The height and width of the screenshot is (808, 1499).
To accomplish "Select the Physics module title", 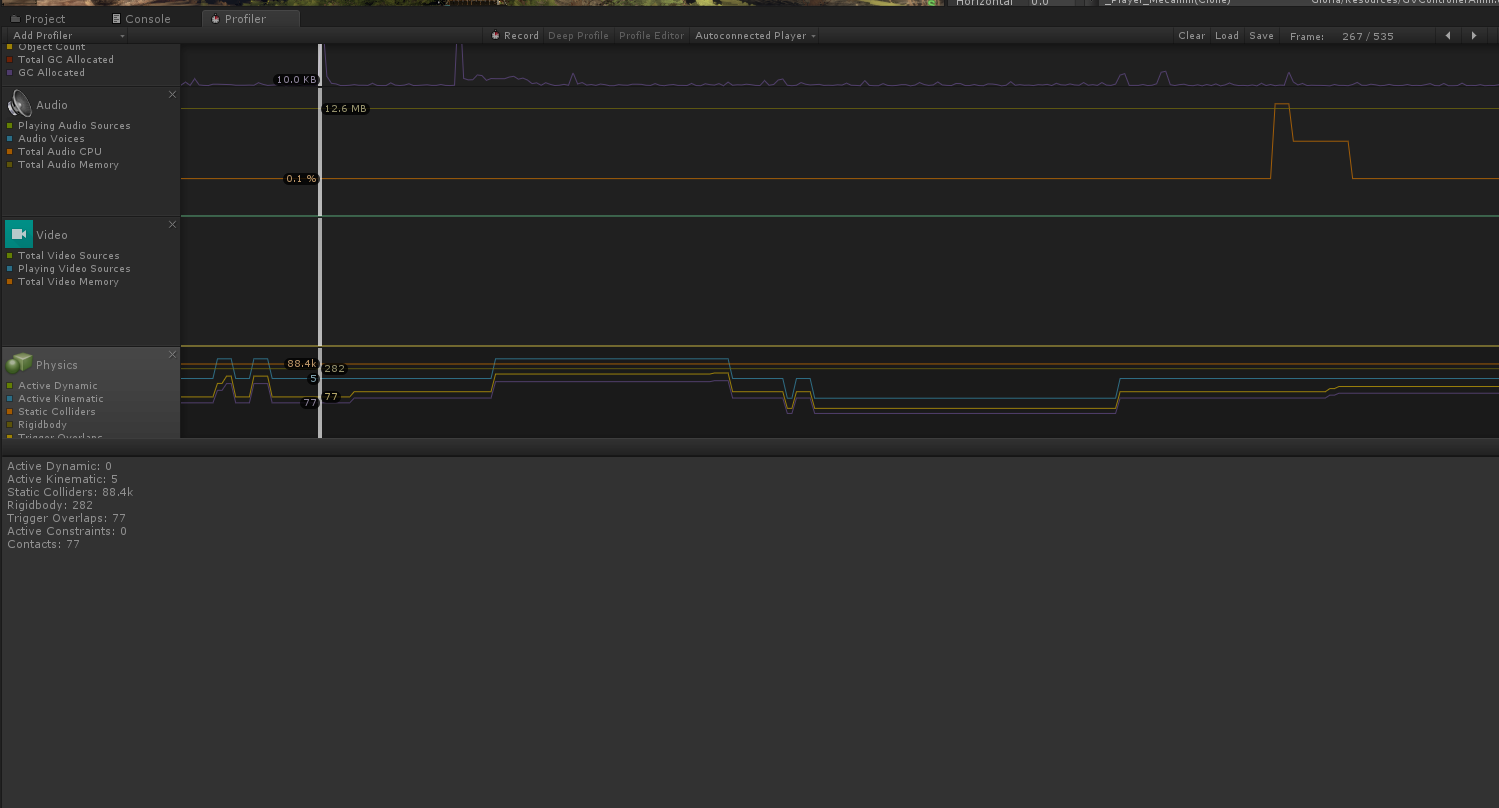I will pos(57,365).
